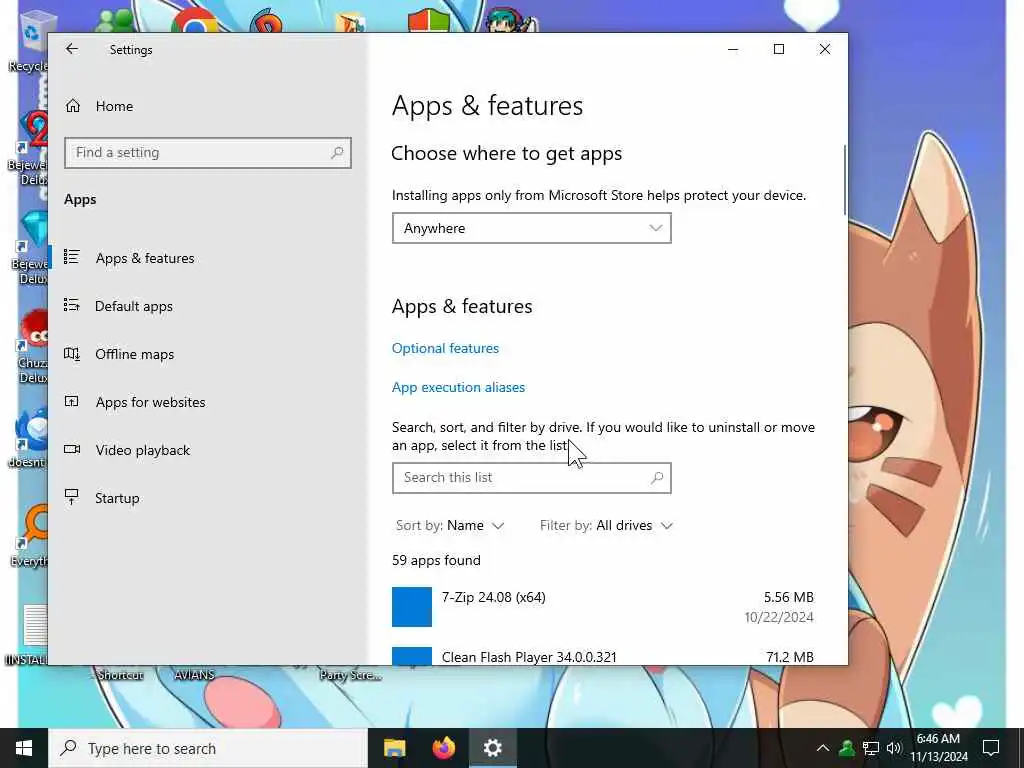The width and height of the screenshot is (1024, 768).
Task: Click the Find a setting search box
Action: click(208, 153)
